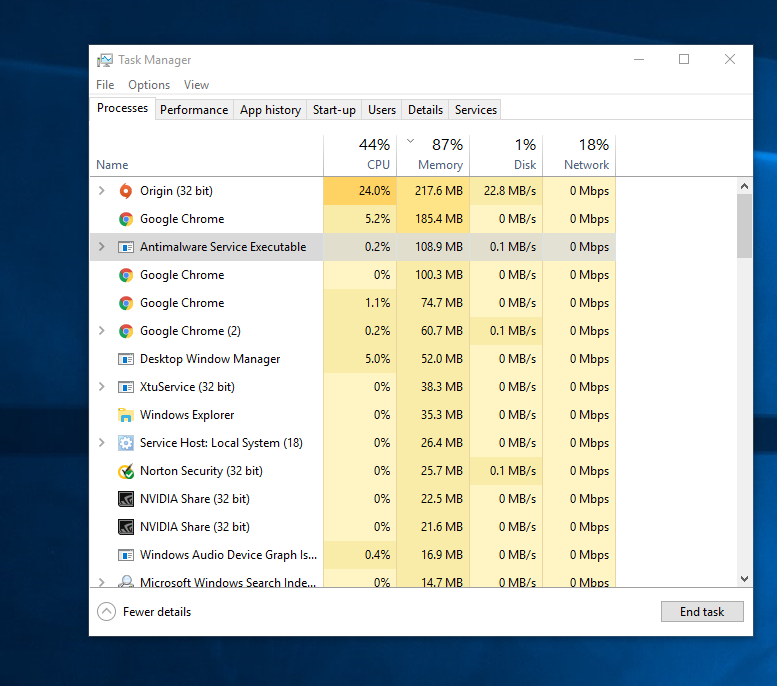Select the XtuService (32 bit) name text
Viewport: 777px width, 686px height.
click(187, 387)
